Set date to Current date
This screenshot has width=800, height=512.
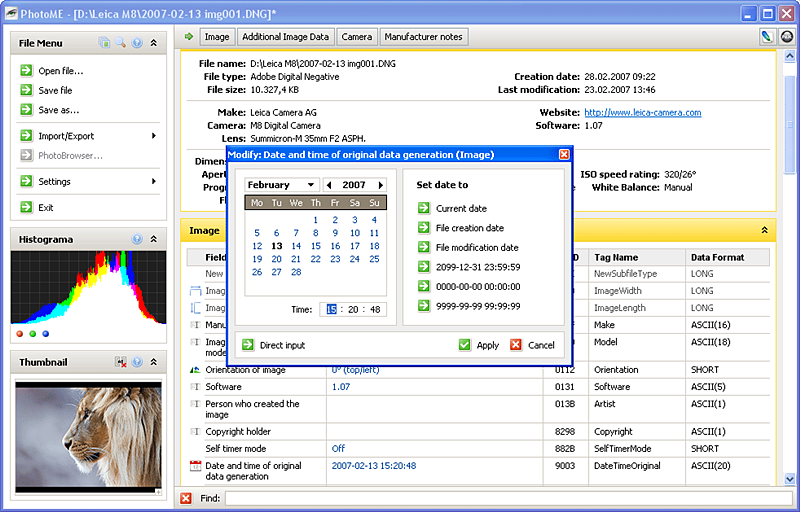pos(452,208)
